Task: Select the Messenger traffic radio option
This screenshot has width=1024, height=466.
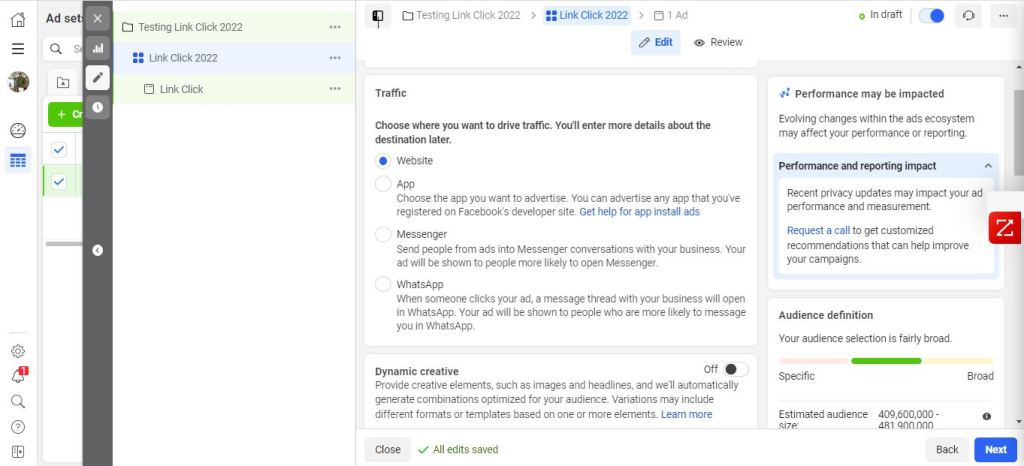Action: 383,234
